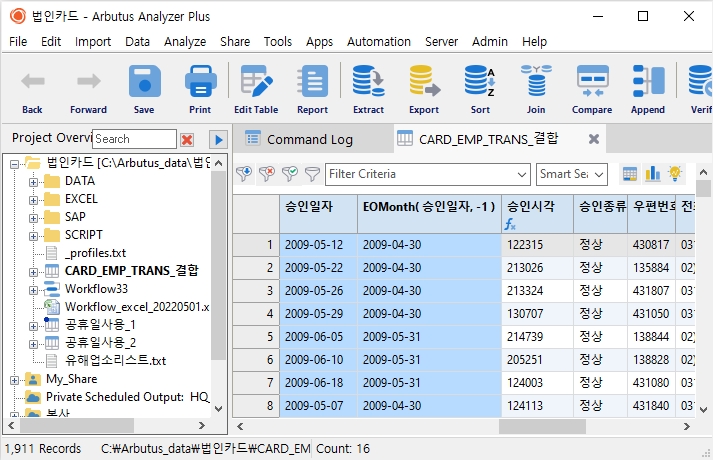This screenshot has width=713, height=460.
Task: Expand the EXCEL folder
Action: click(x=33, y=200)
